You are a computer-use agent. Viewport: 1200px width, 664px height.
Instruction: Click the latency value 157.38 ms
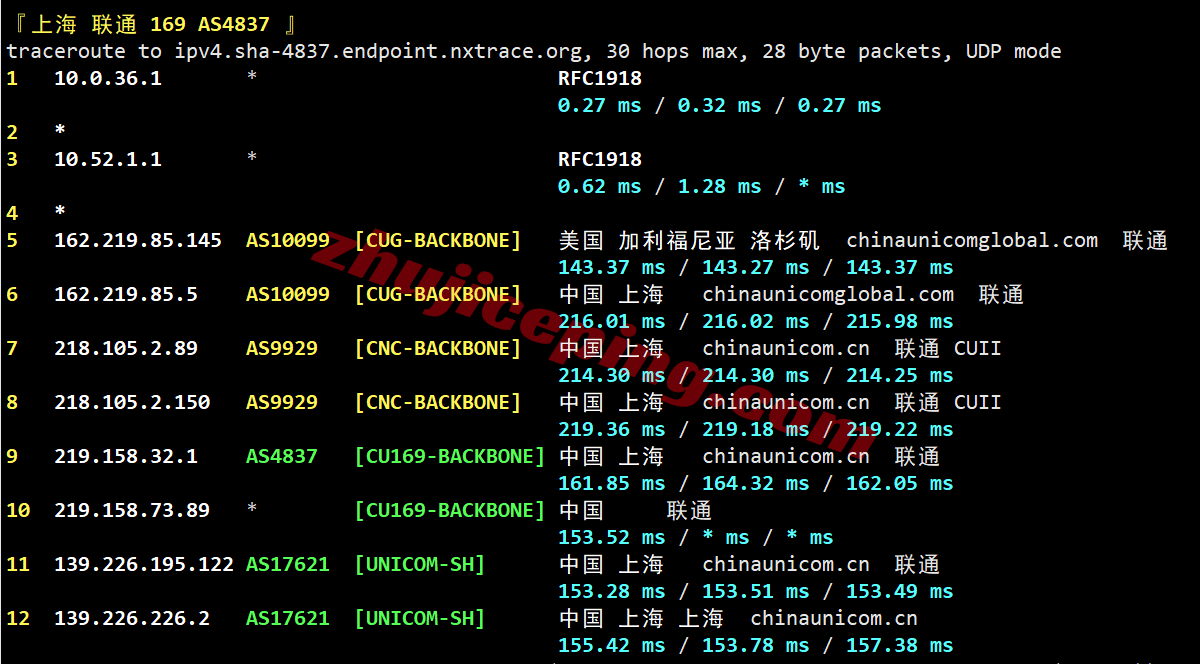[x=900, y=645]
